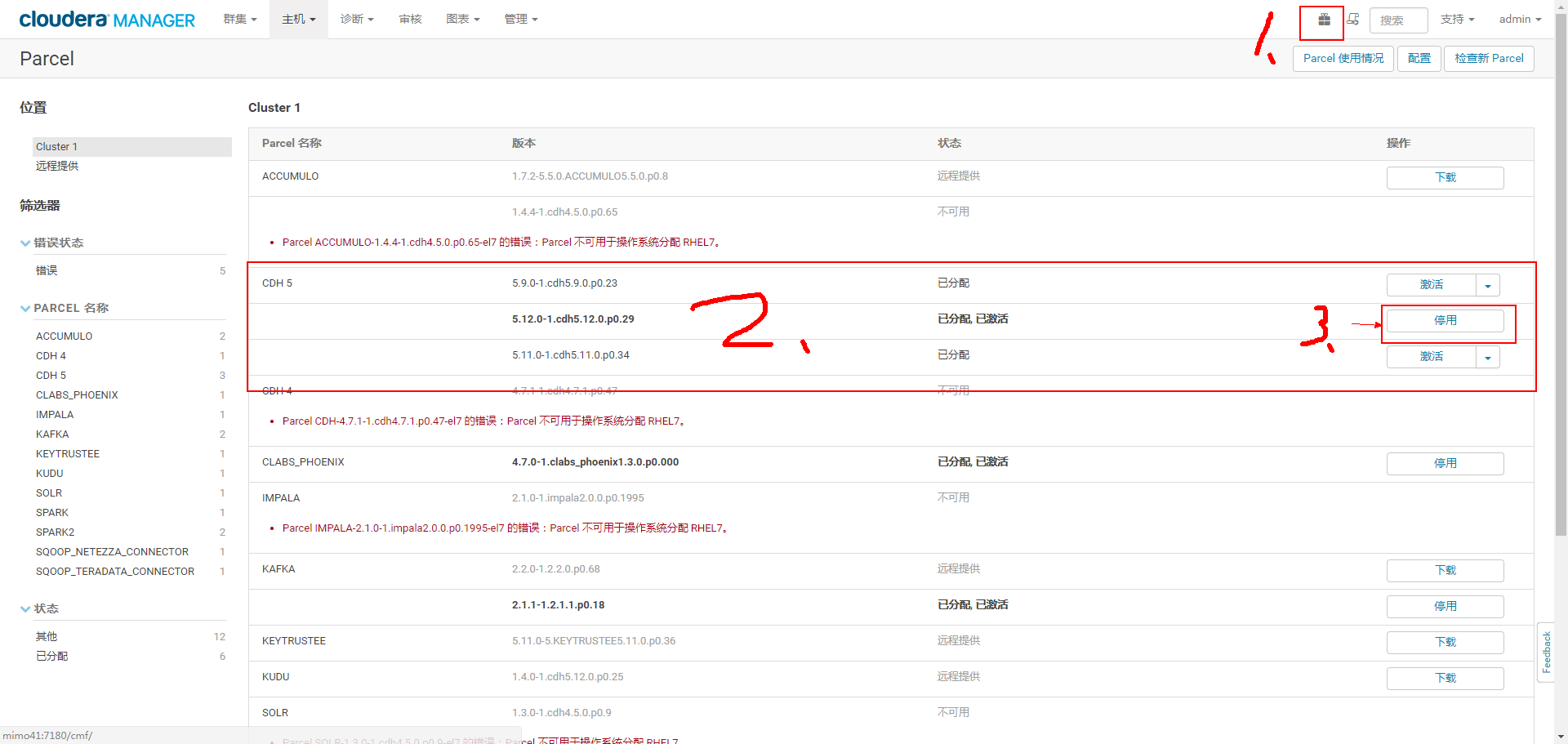Select 远程提供 under 位置
The width and height of the screenshot is (1568, 744).
point(57,166)
